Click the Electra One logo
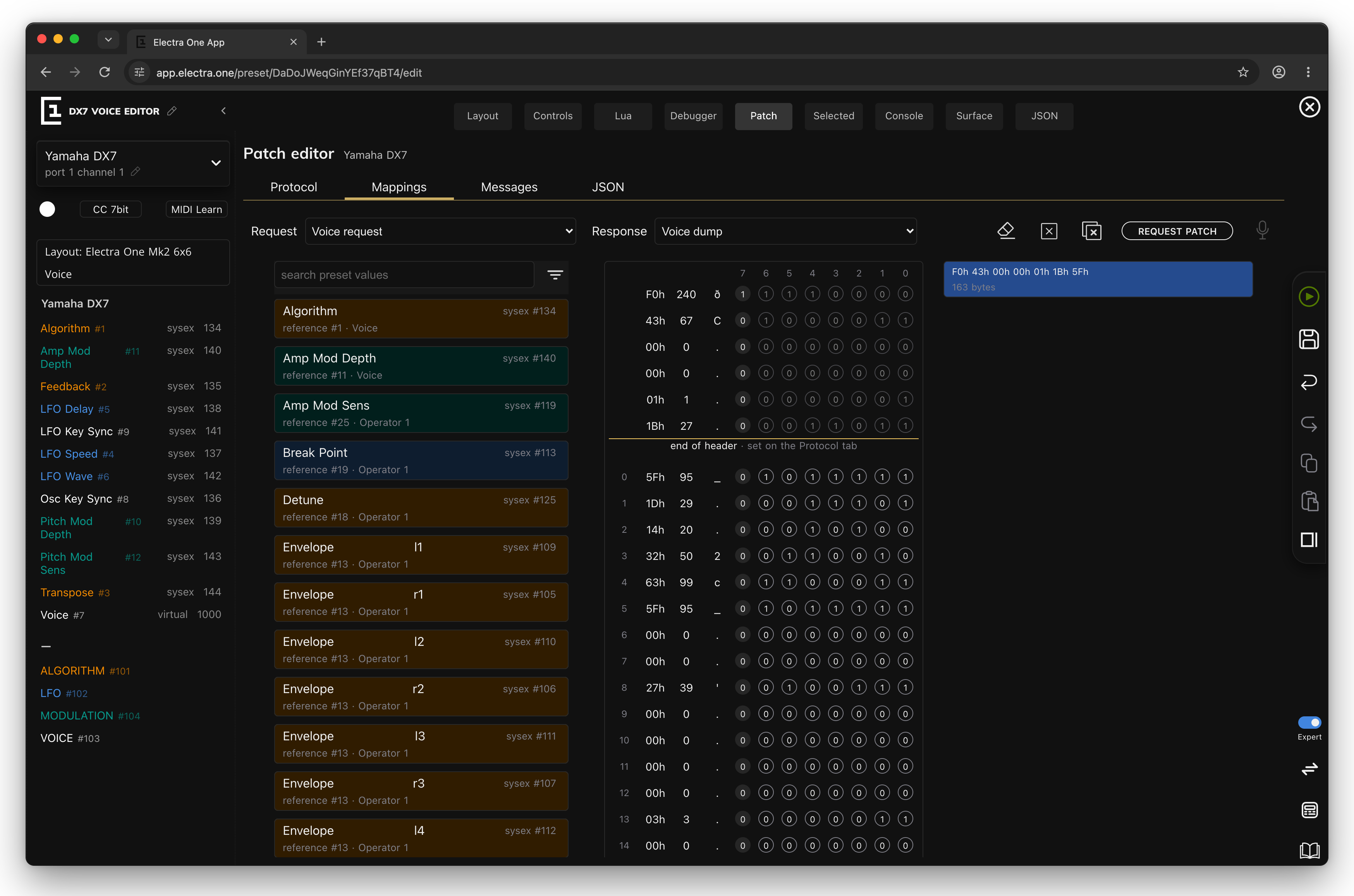This screenshot has height=896, width=1354. [51, 110]
